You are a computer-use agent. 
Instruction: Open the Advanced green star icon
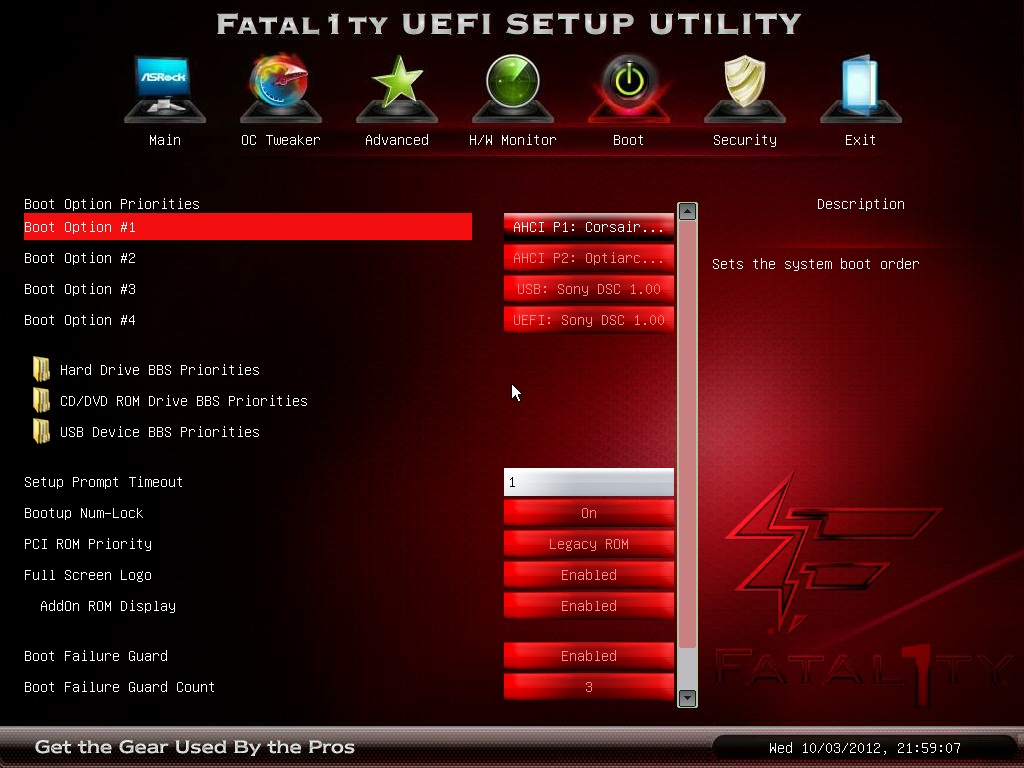tap(397, 89)
